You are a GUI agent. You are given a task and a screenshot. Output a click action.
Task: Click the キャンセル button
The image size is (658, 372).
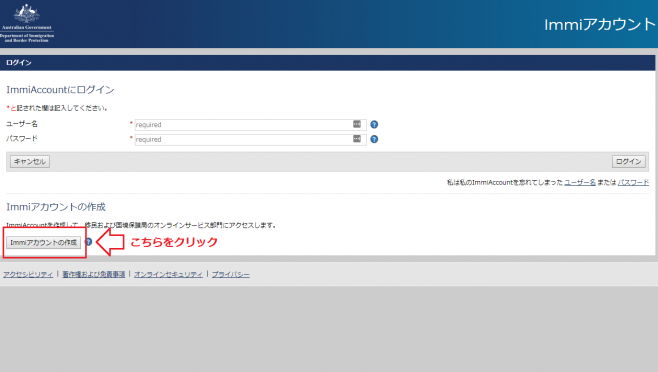point(30,162)
